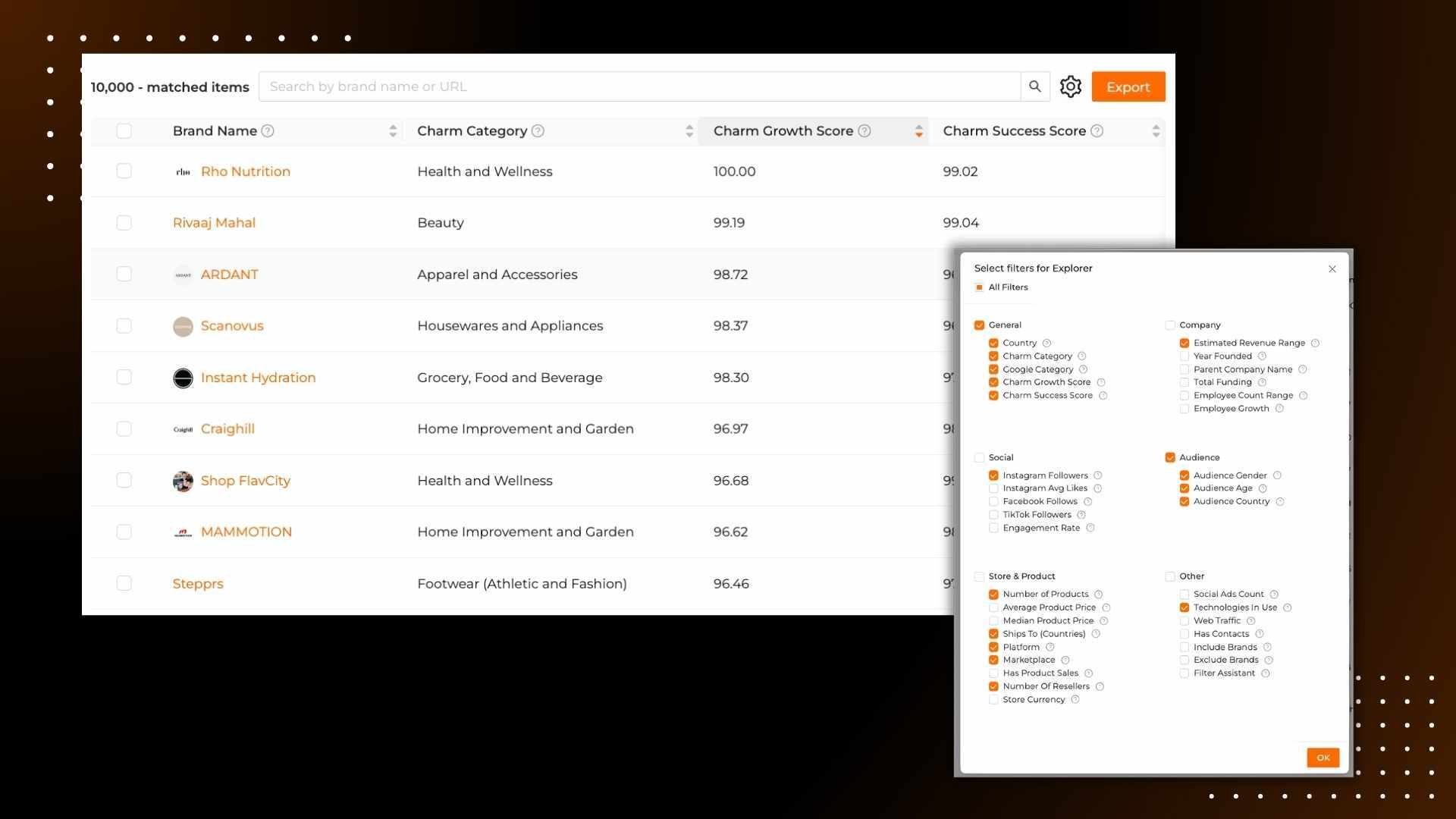1456x819 pixels.
Task: Click the ARDANT brand logo
Action: [x=183, y=275]
